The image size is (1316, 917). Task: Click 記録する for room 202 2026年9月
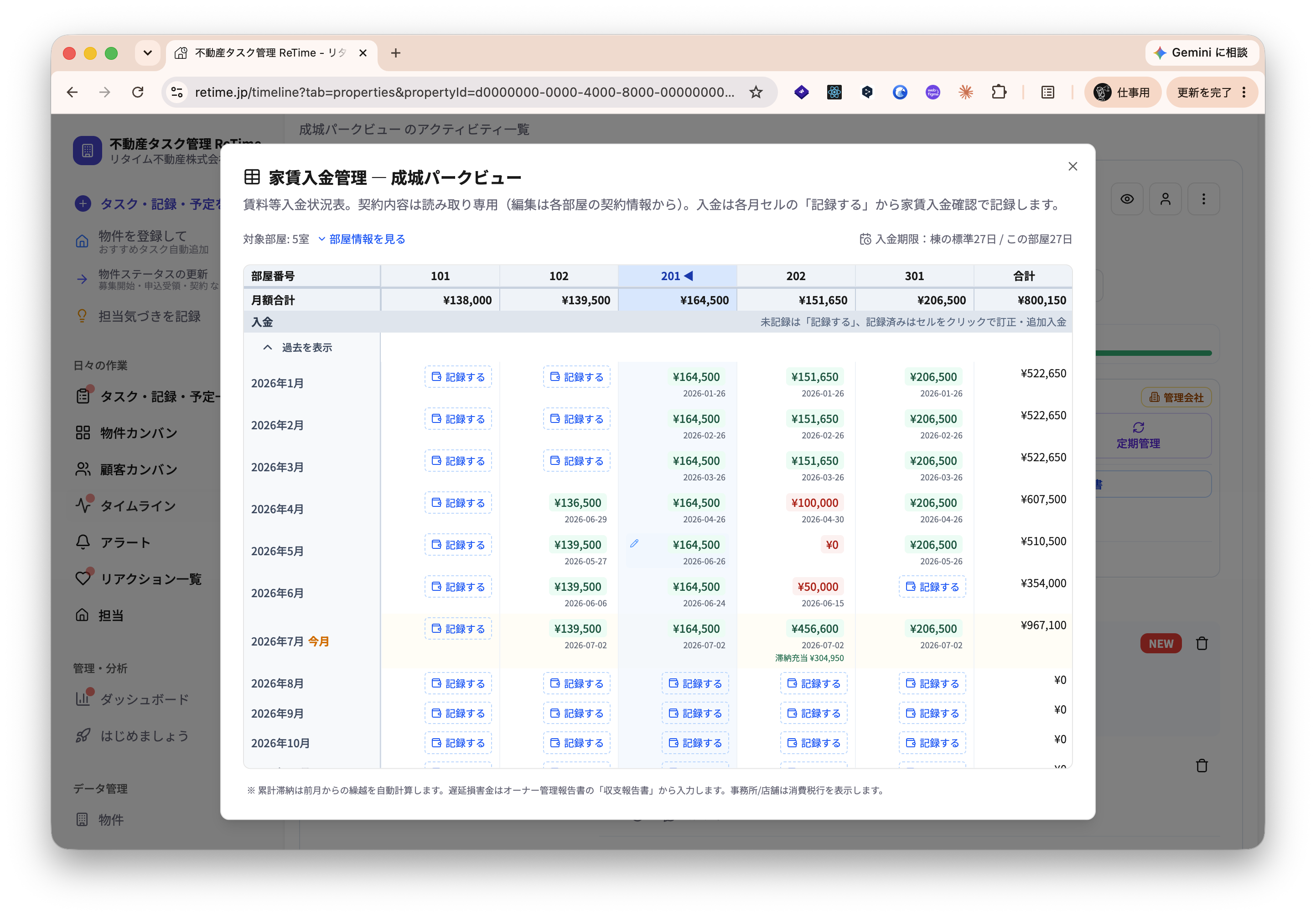[813, 714]
